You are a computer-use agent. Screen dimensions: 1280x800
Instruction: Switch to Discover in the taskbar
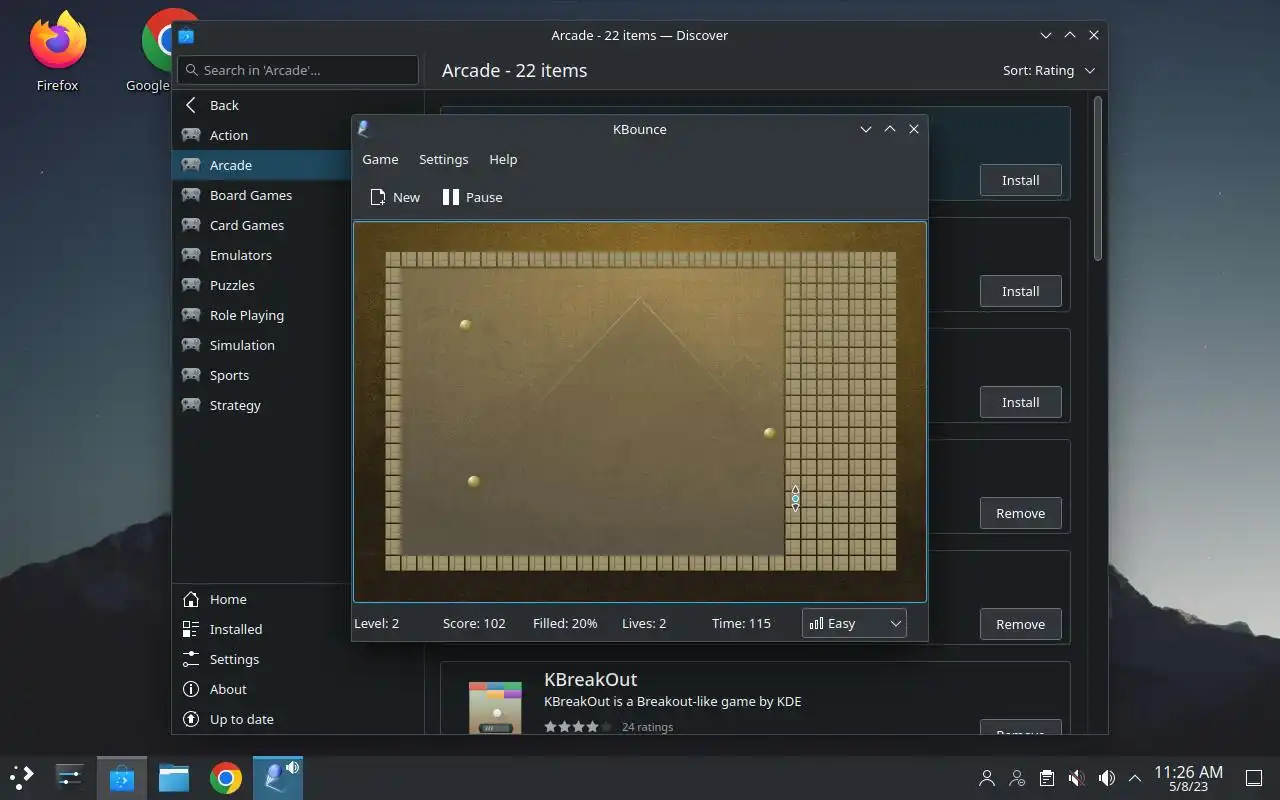[122, 777]
